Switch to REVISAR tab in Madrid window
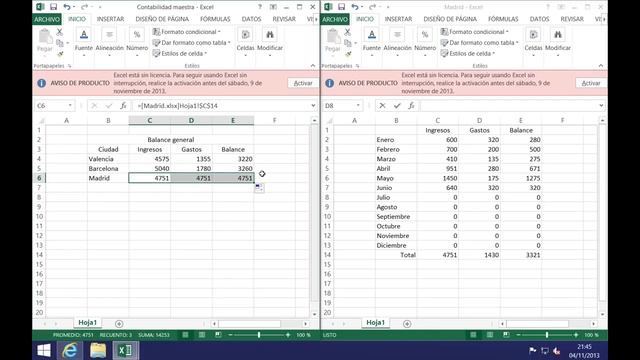The height and width of the screenshot is (360, 640). [x=571, y=19]
